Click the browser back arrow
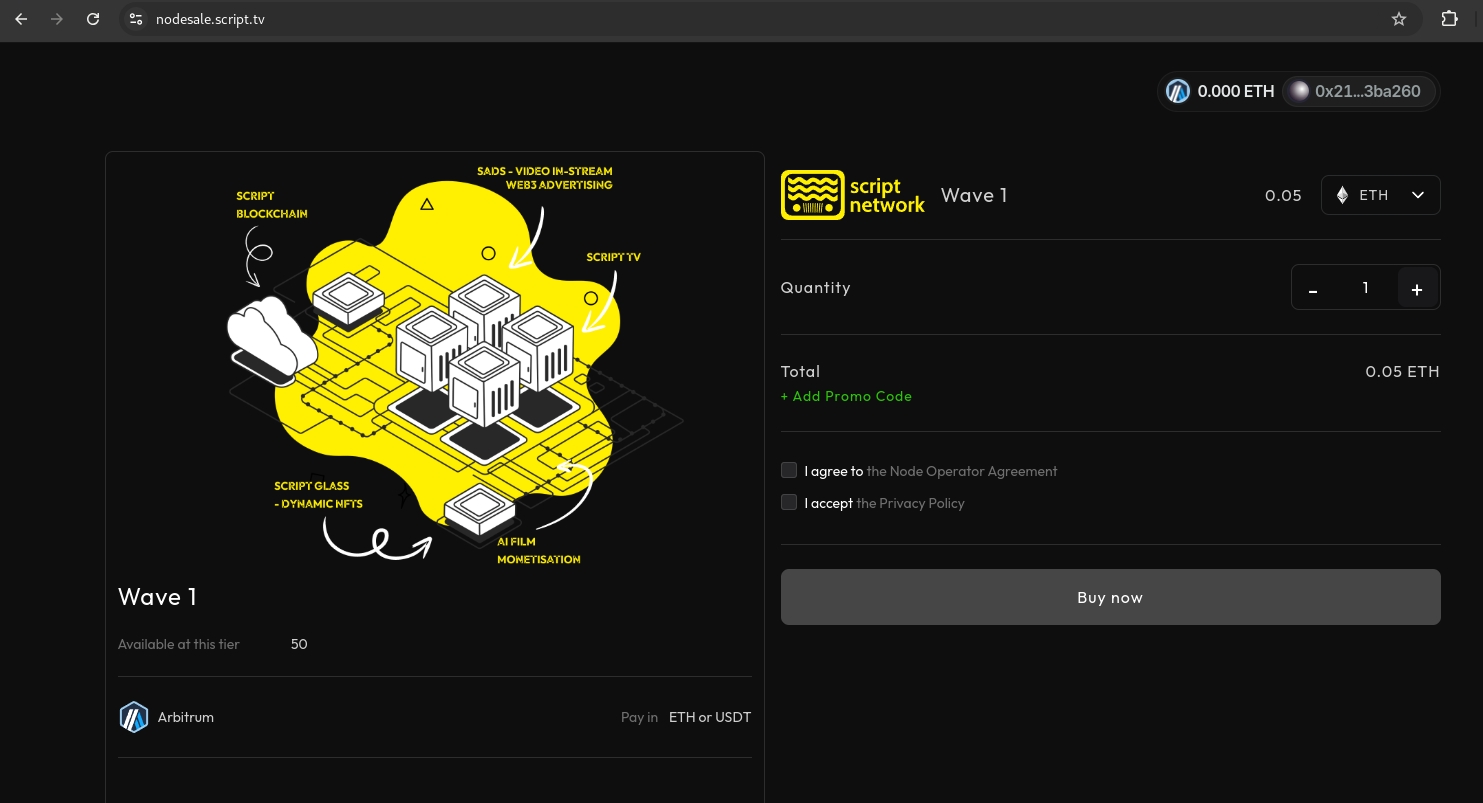The width and height of the screenshot is (1483, 803). (x=21, y=19)
